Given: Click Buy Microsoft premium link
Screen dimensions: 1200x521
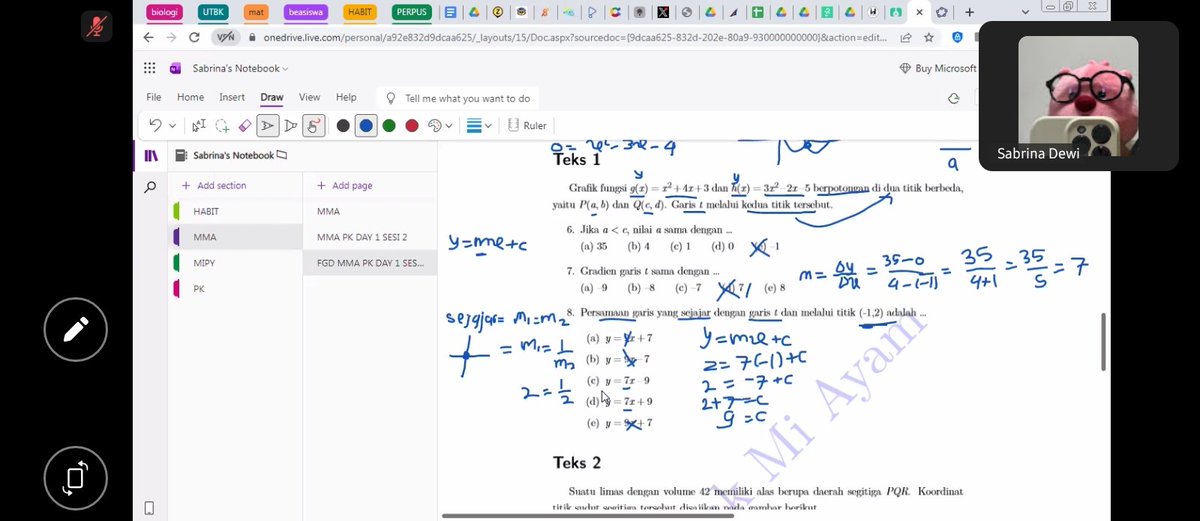Looking at the screenshot, I should click(x=938, y=68).
